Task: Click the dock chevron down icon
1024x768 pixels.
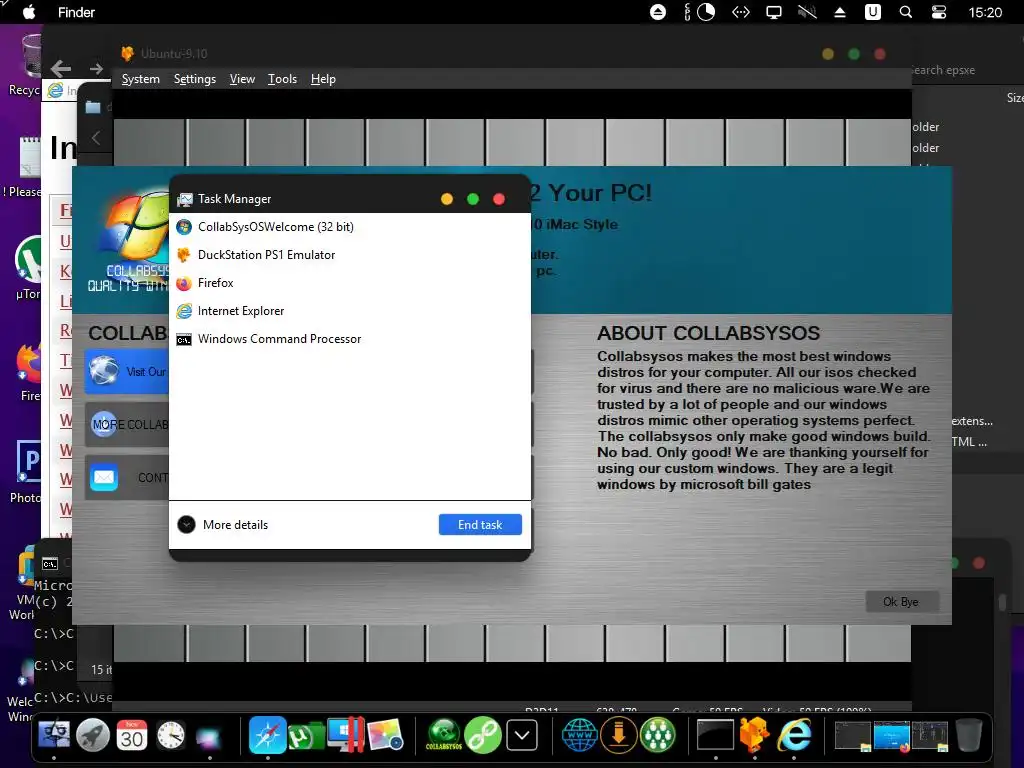Action: point(522,736)
